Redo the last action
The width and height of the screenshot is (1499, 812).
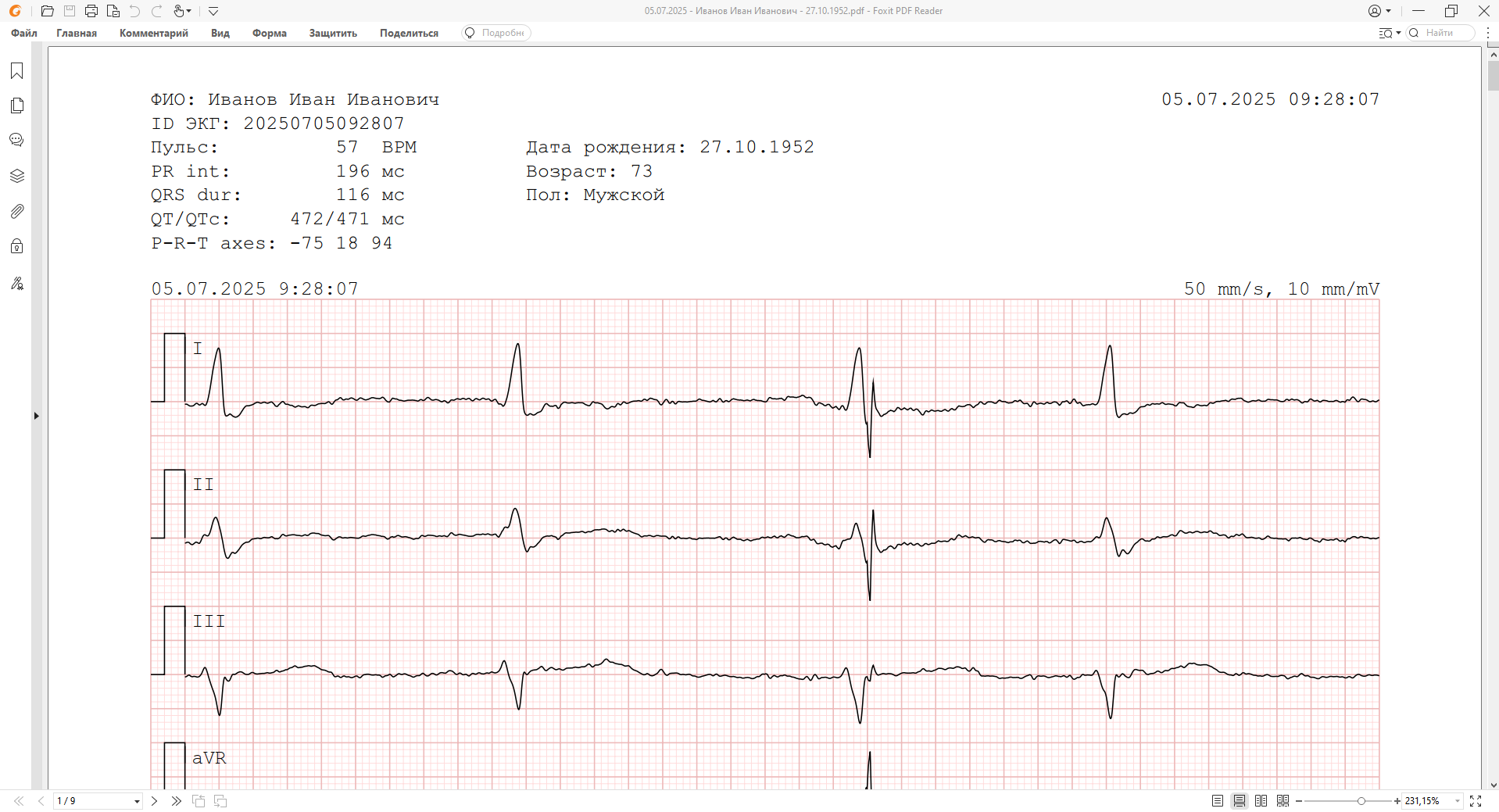(x=156, y=11)
